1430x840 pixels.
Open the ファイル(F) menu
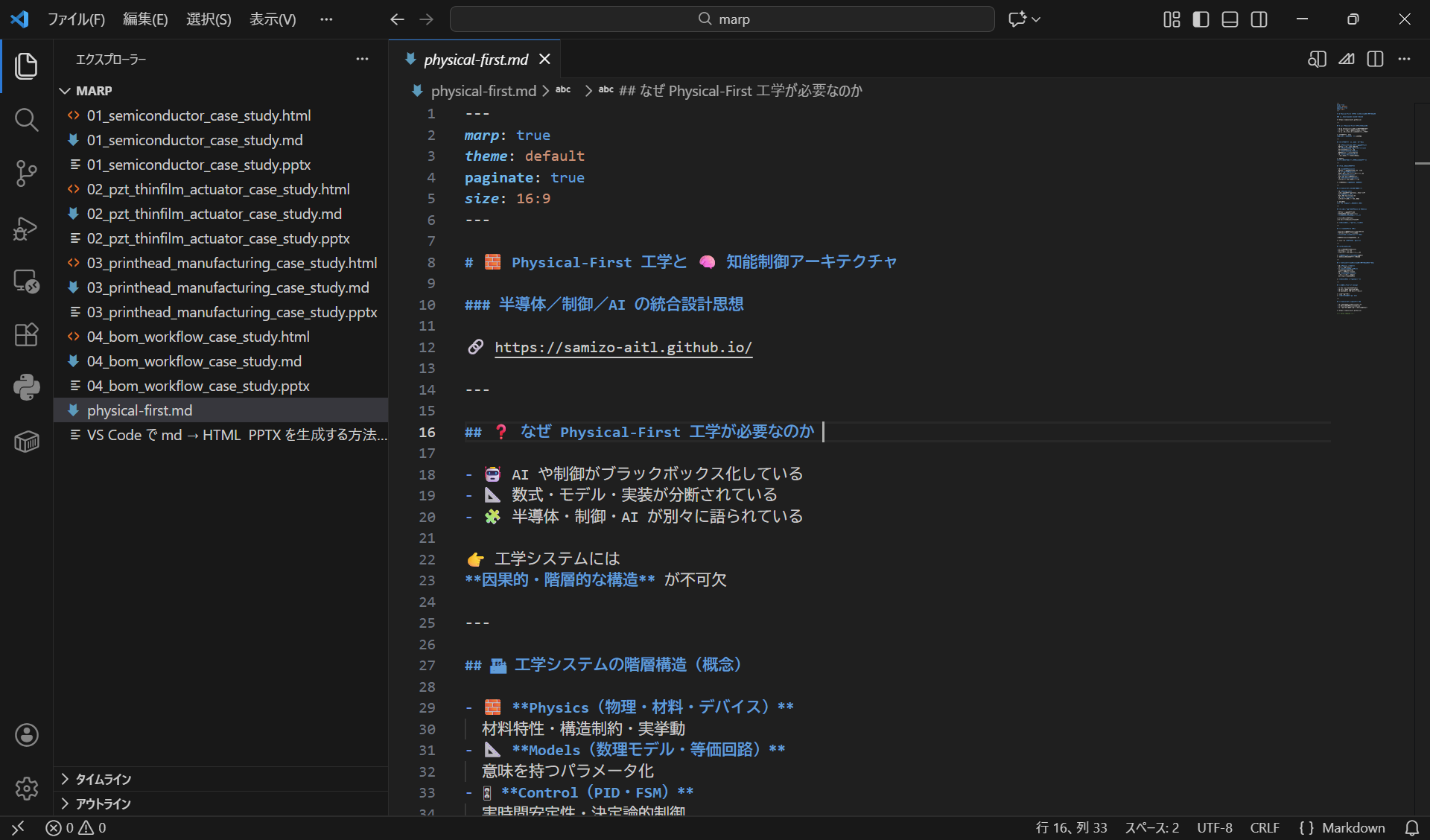pyautogui.click(x=77, y=19)
